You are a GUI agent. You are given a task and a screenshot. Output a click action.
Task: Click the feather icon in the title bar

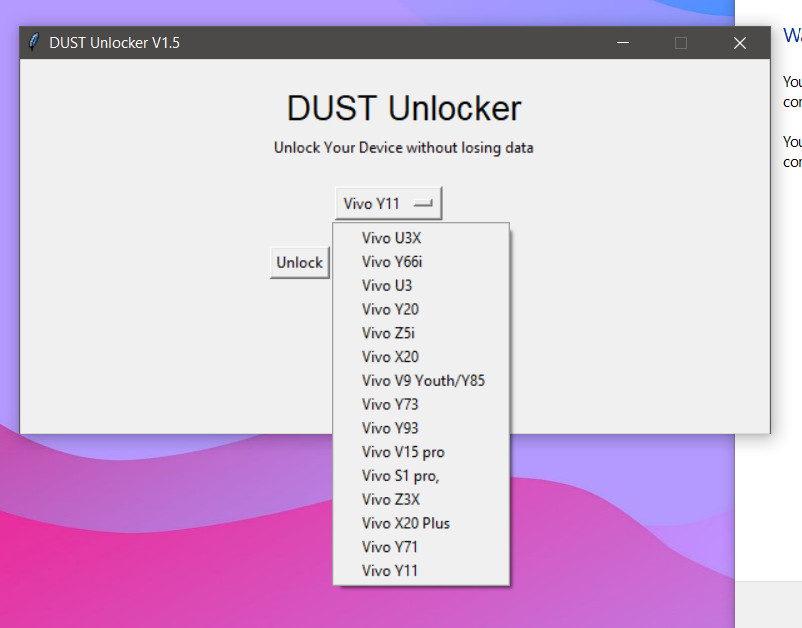pos(34,42)
